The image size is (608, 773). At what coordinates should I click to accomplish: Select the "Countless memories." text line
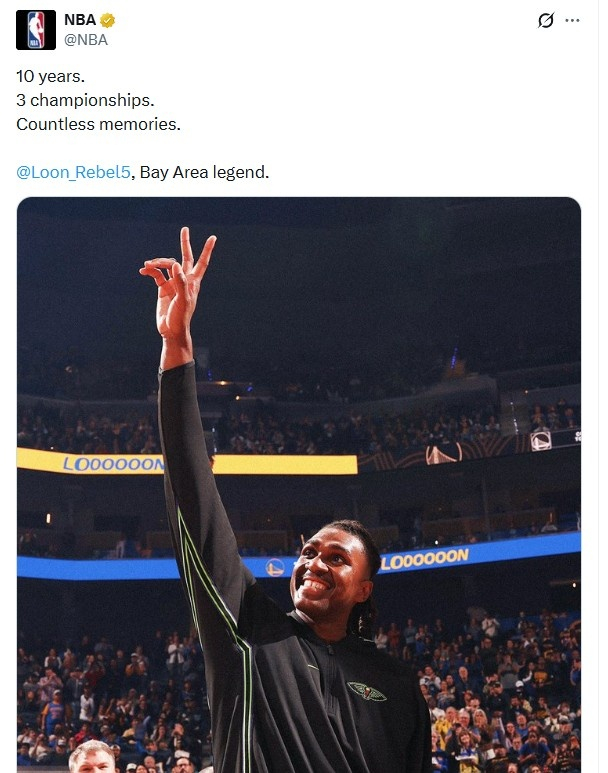coord(98,124)
